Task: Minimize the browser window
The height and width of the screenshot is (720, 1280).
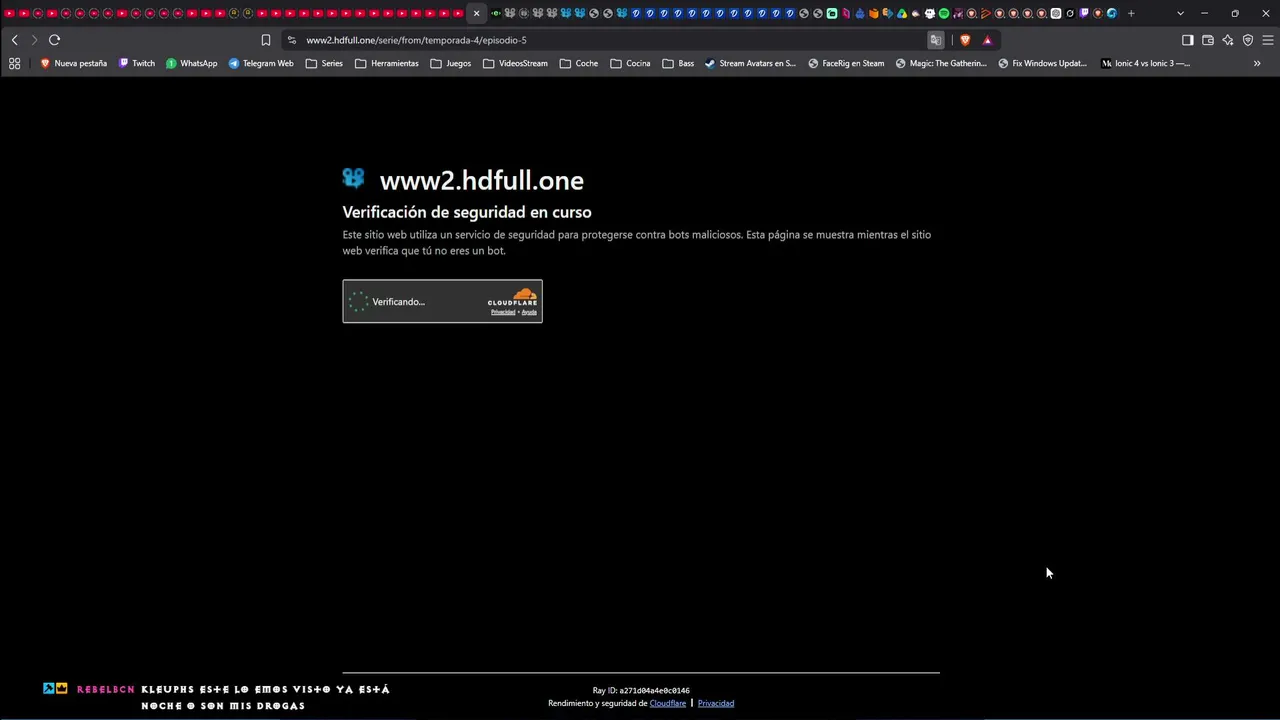Action: (x=1204, y=13)
